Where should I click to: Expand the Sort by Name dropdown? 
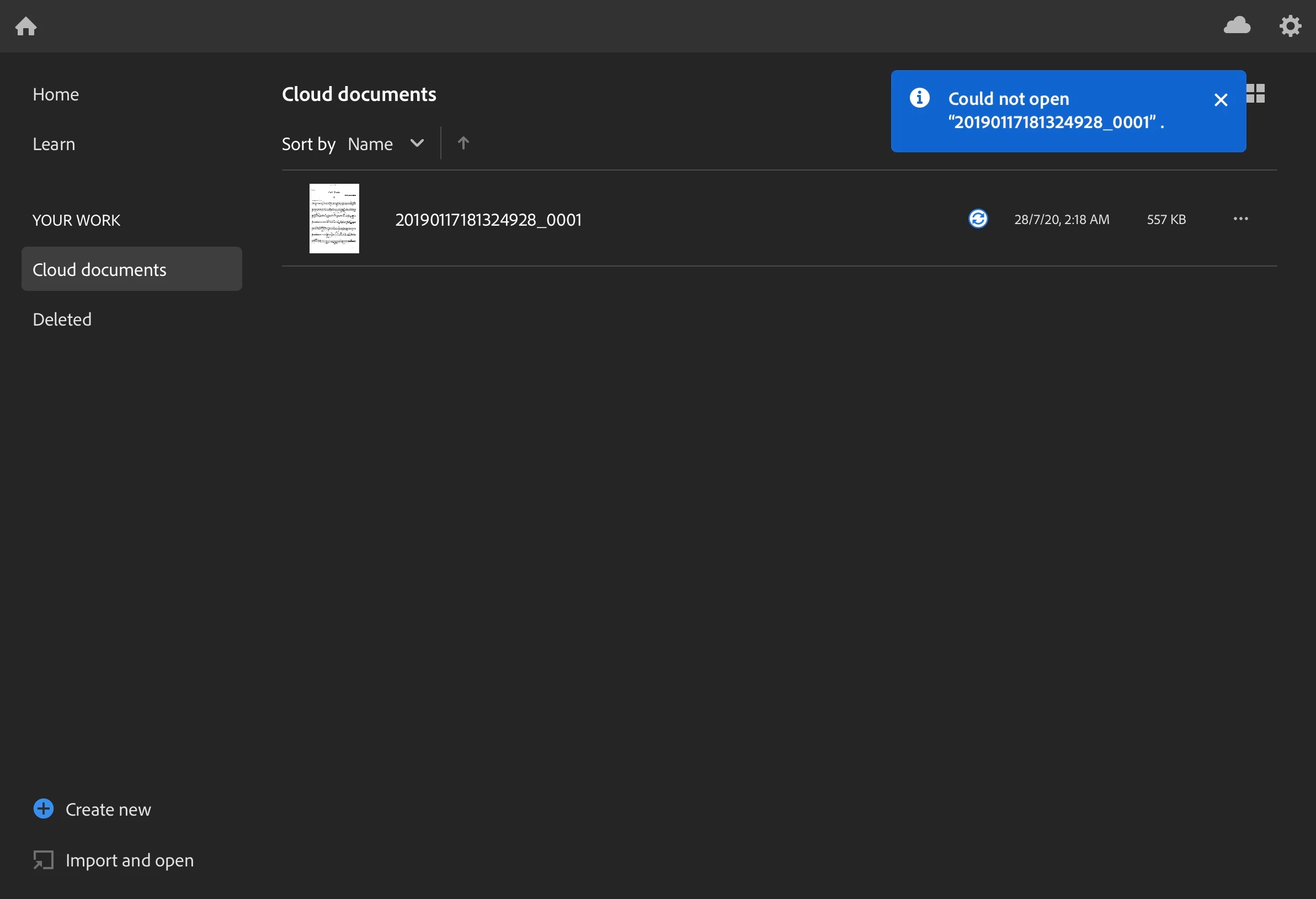(x=370, y=144)
